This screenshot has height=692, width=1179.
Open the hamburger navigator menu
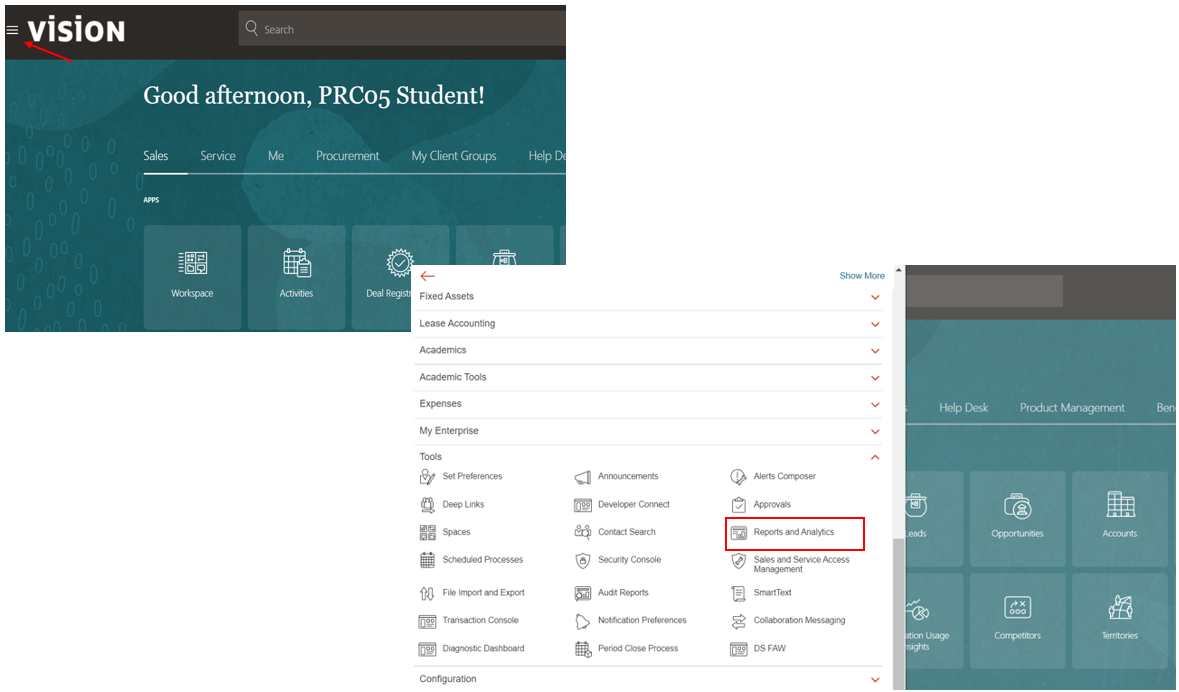point(12,30)
